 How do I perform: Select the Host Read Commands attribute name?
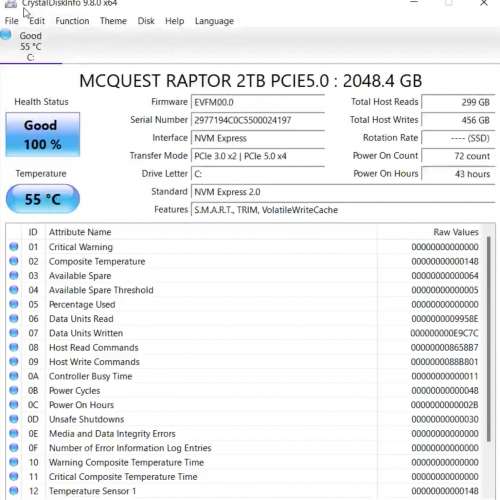pyautogui.click(x=94, y=347)
